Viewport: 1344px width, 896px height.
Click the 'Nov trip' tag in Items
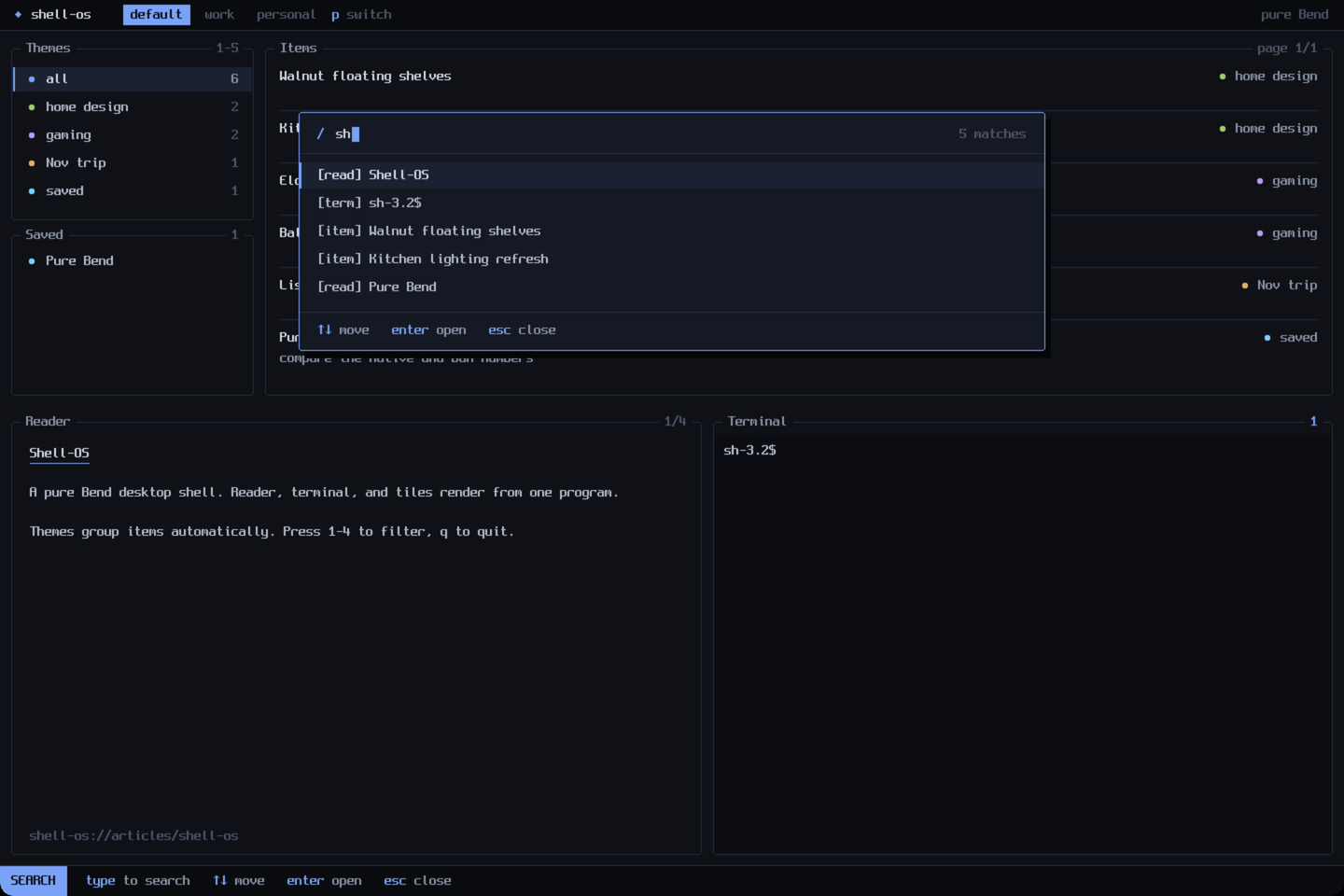(1280, 285)
